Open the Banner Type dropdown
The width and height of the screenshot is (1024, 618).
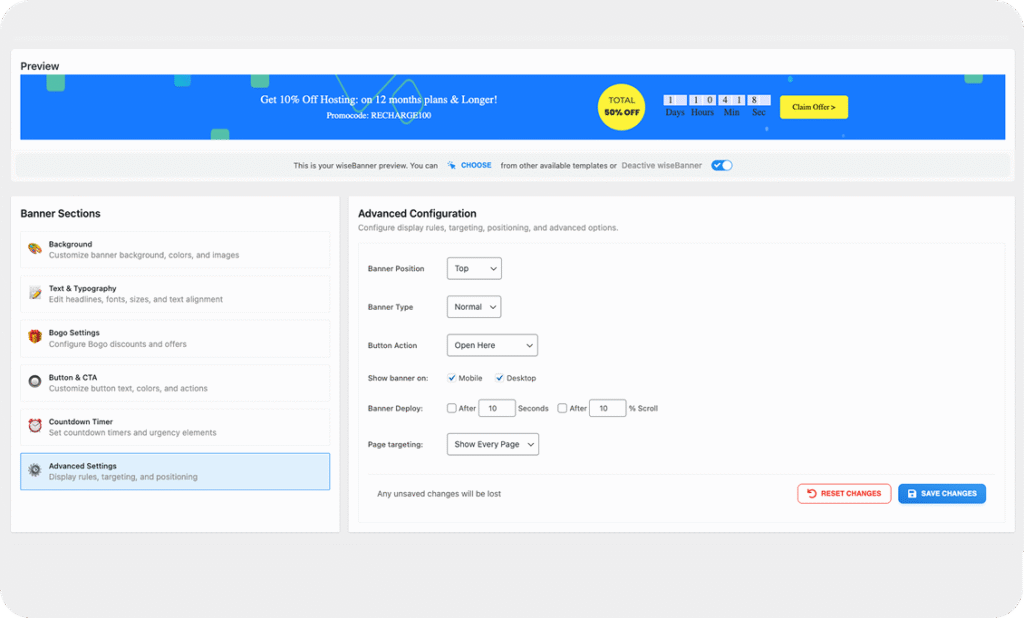(474, 307)
